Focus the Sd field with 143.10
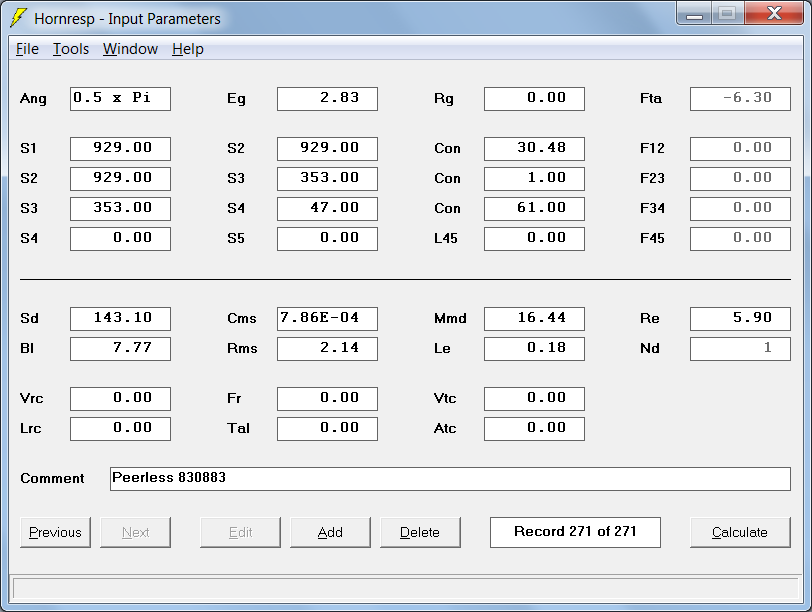The image size is (812, 612). (x=120, y=319)
